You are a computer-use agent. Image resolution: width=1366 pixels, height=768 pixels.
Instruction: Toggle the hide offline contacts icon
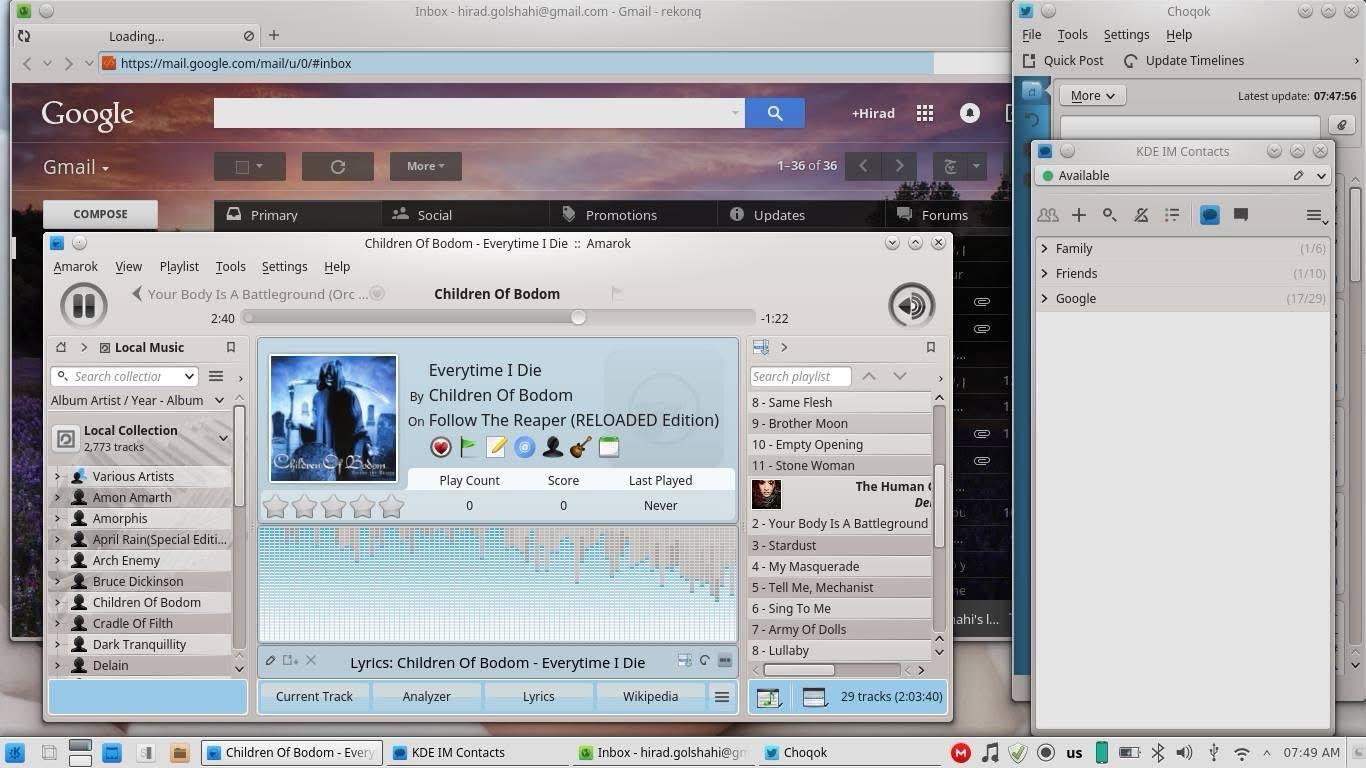(x=1141, y=215)
